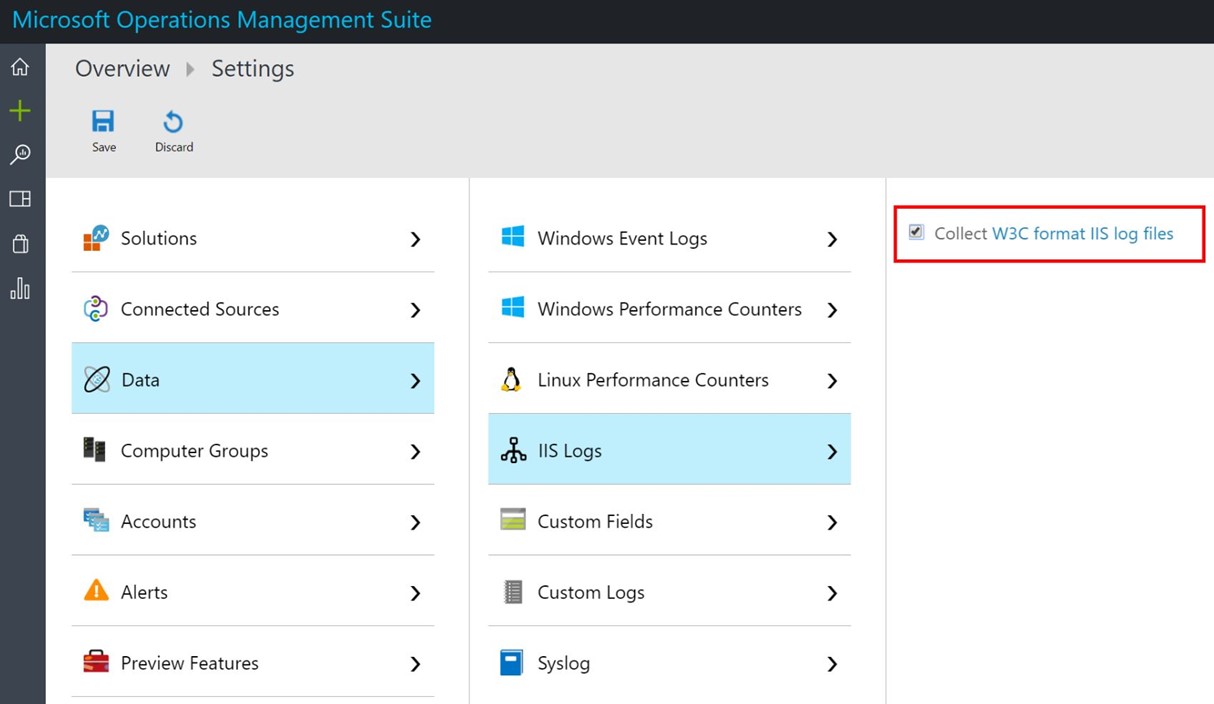Expand the Alerts chevron arrow
The width and height of the screenshot is (1214, 704).
(415, 593)
